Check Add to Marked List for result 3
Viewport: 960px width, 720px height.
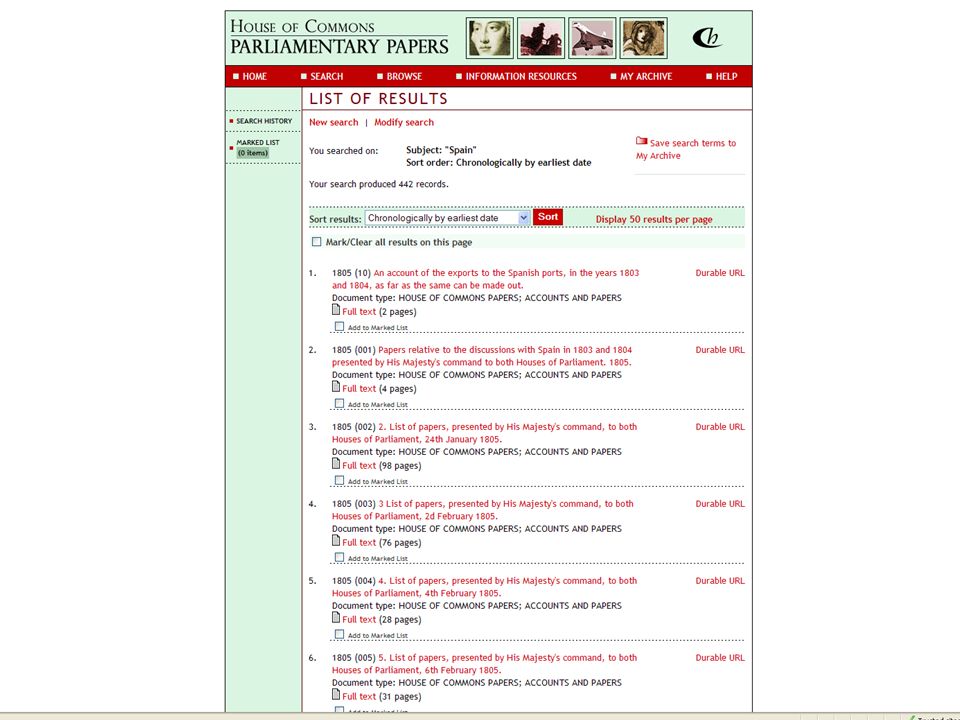[x=339, y=481]
